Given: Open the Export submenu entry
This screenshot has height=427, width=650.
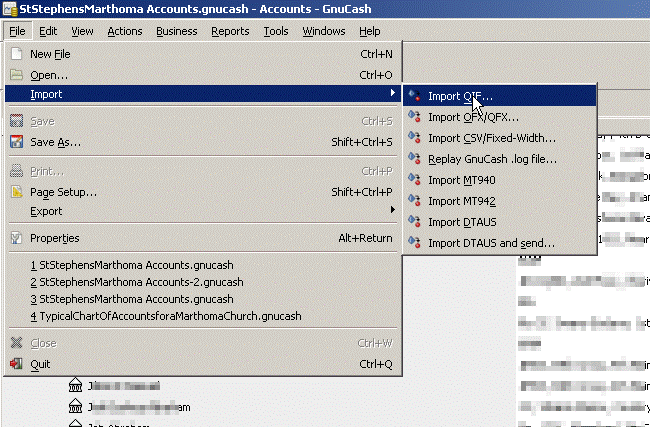Looking at the screenshot, I should pos(203,211).
